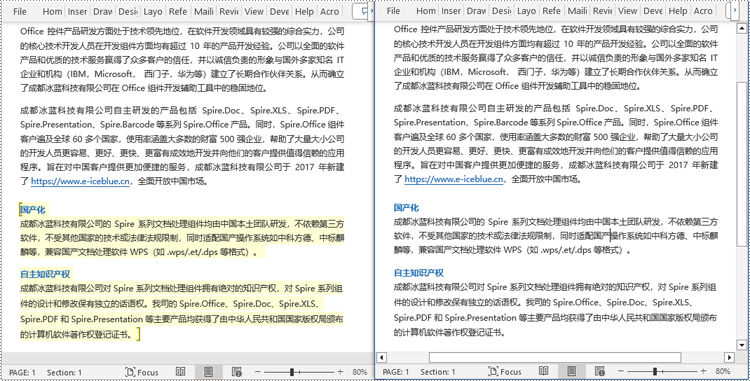The width and height of the screenshot is (750, 381).
Task: Click the right window vertical scrollbar thumb
Action: (x=741, y=164)
